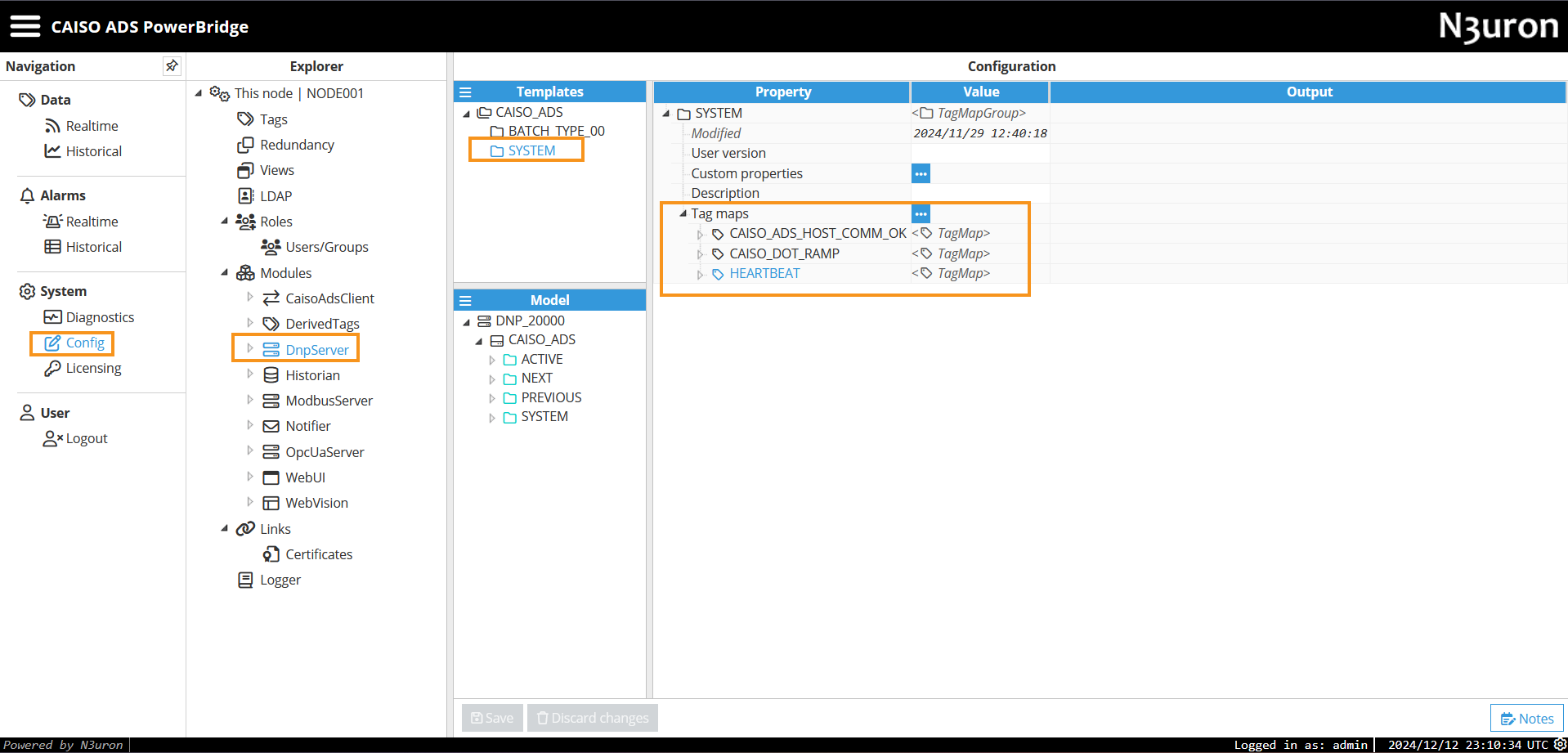Click the LDAP icon in Explorer

pos(245,196)
